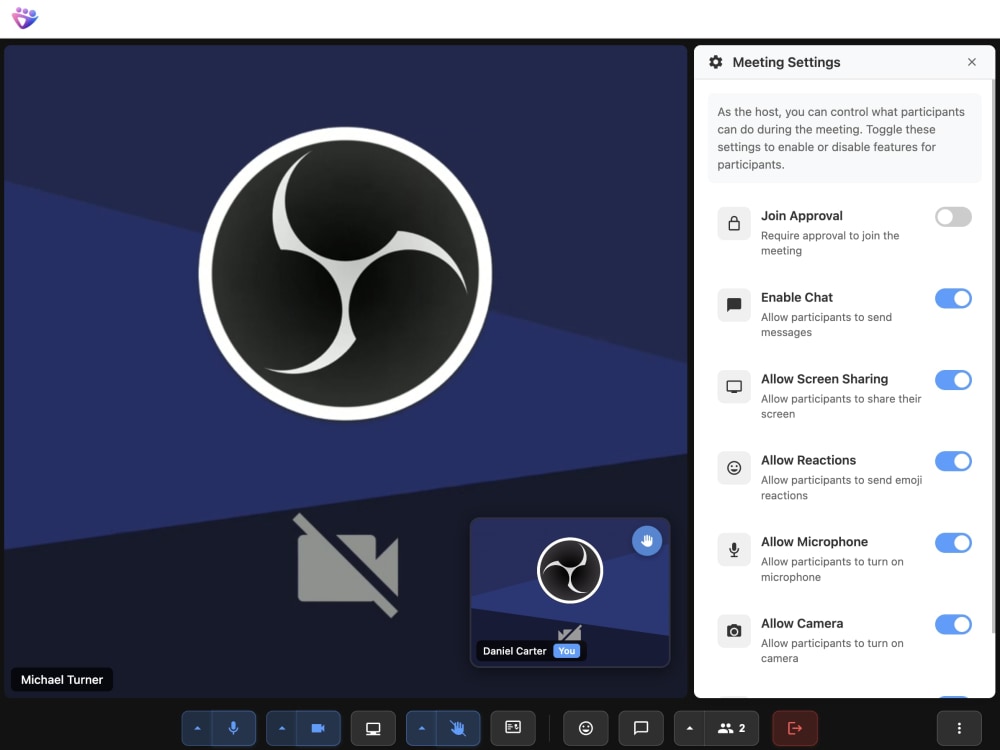Click the Allow Reactions smiley icon
The image size is (1000, 750).
point(734,468)
